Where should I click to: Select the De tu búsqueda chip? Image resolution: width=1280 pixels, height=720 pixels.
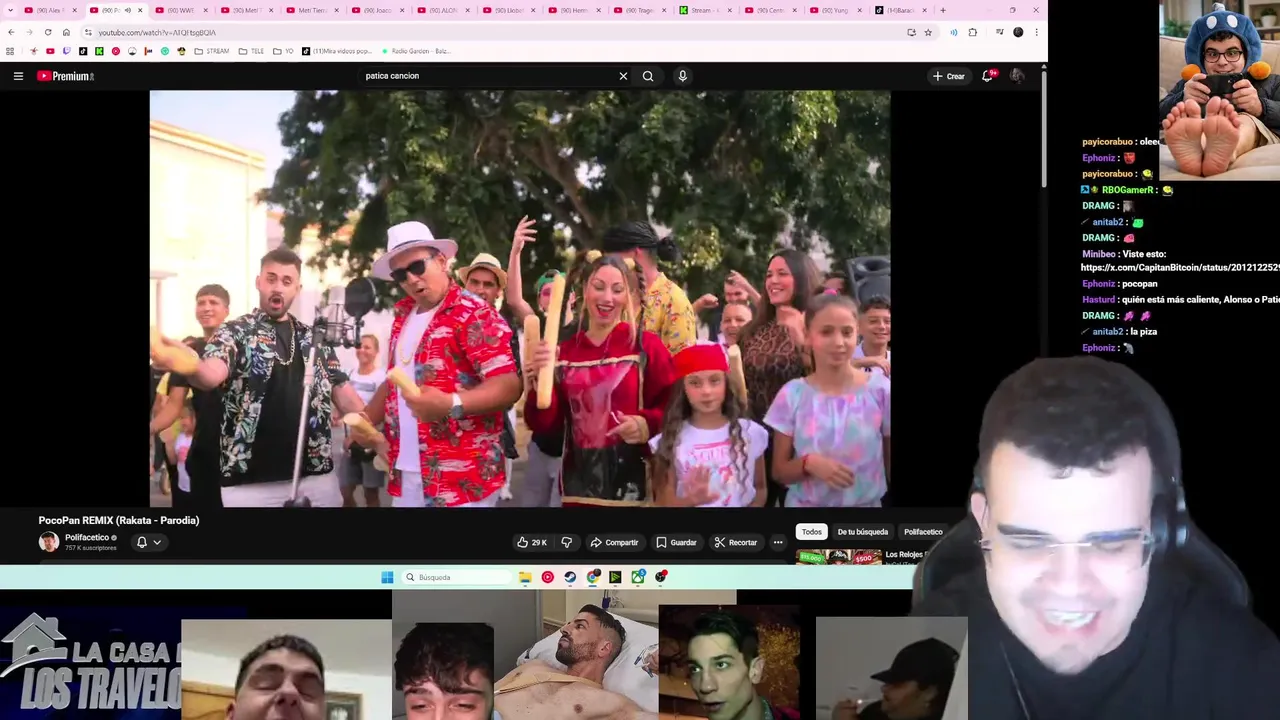[862, 532]
